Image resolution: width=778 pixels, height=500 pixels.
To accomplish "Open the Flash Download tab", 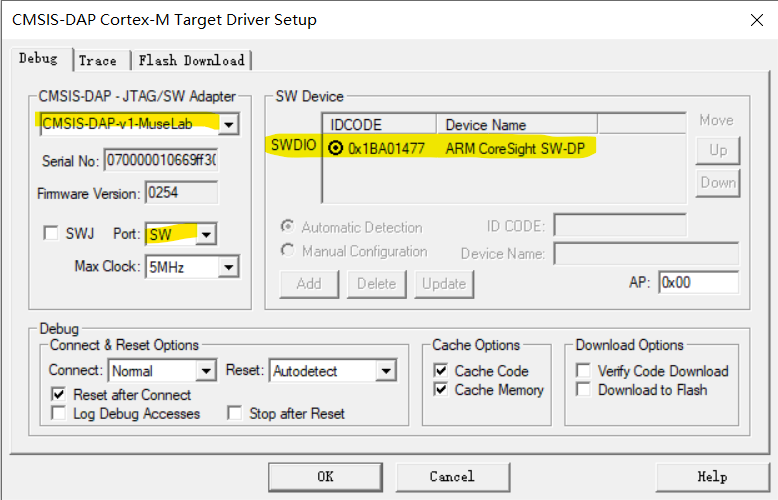I will pos(192,61).
